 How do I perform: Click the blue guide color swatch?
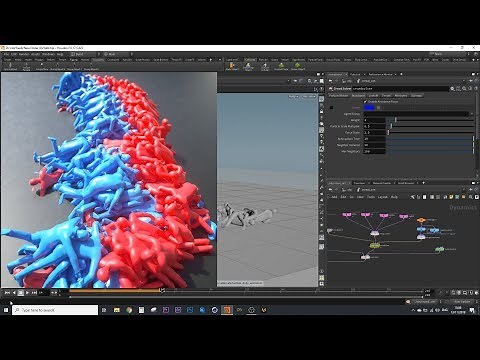point(369,107)
